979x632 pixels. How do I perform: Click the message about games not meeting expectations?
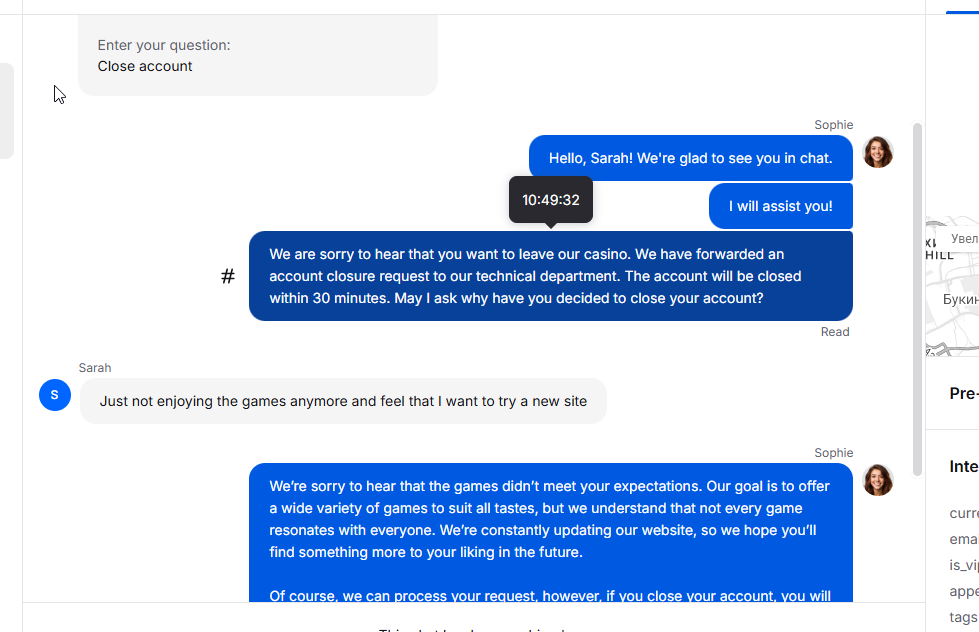(550, 530)
